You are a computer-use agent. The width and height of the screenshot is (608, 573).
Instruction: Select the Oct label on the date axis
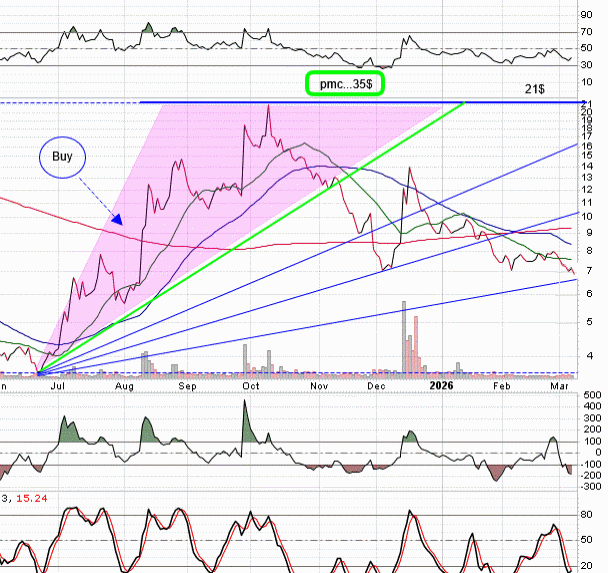coord(251,384)
